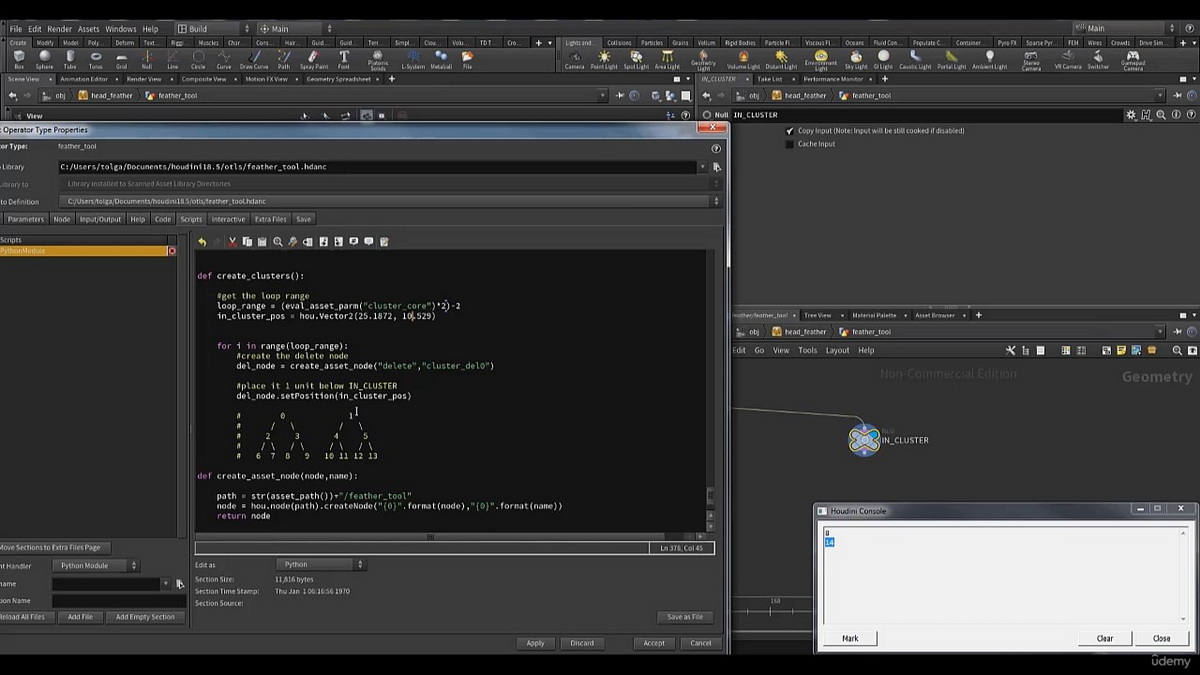Viewport: 1200px width, 675px height.
Task: Open the Geometry Spreadsheet tab
Action: [x=338, y=79]
